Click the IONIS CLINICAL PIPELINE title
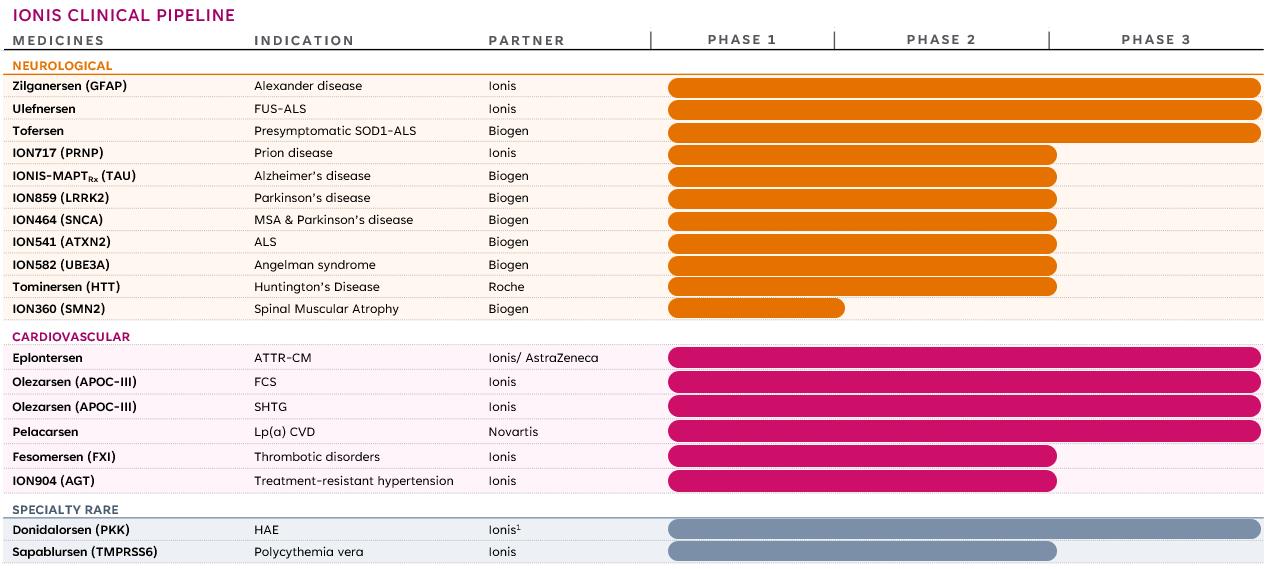The image size is (1269, 569). coord(124,15)
